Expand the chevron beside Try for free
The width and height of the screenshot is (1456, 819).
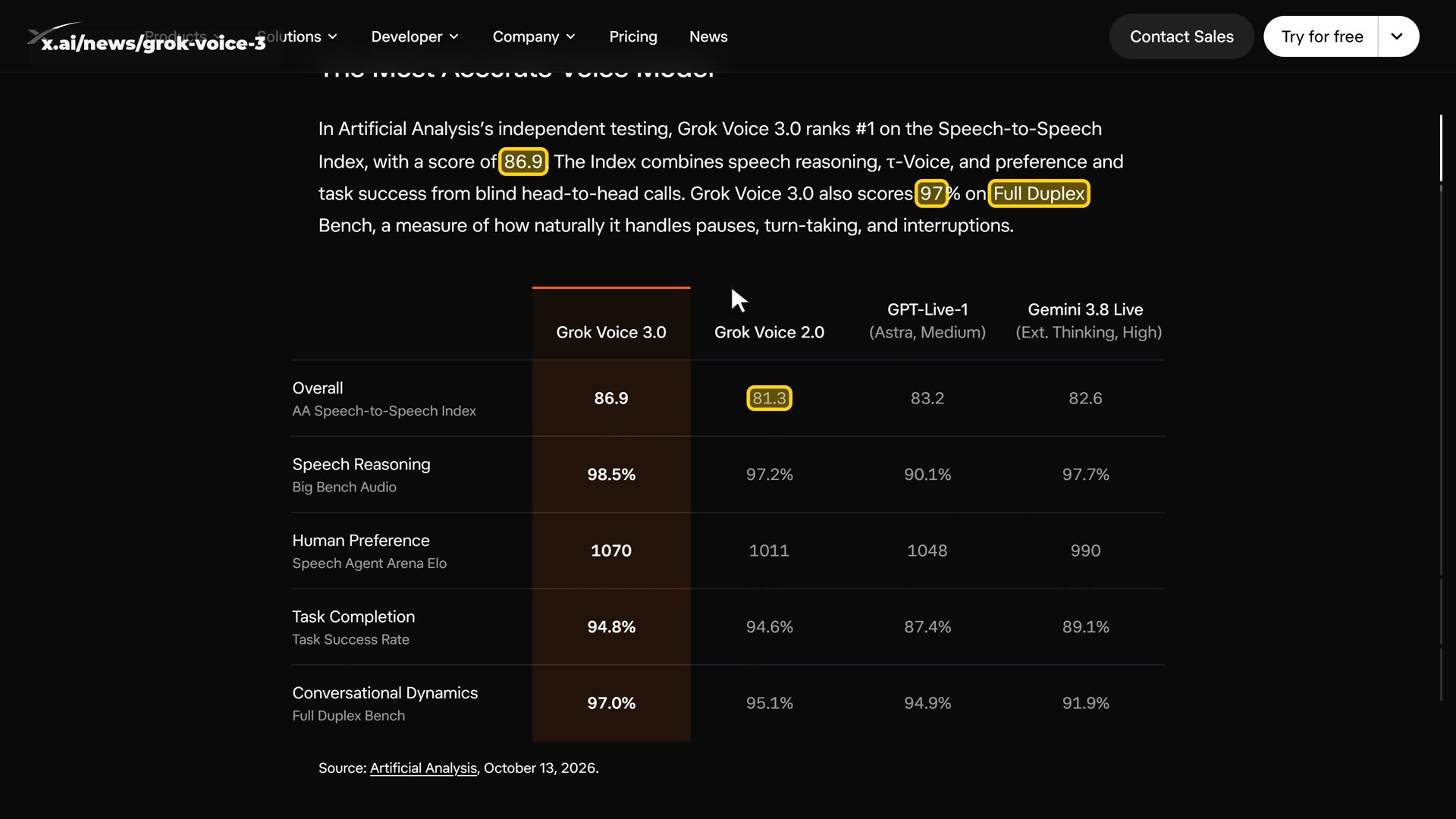[1398, 36]
